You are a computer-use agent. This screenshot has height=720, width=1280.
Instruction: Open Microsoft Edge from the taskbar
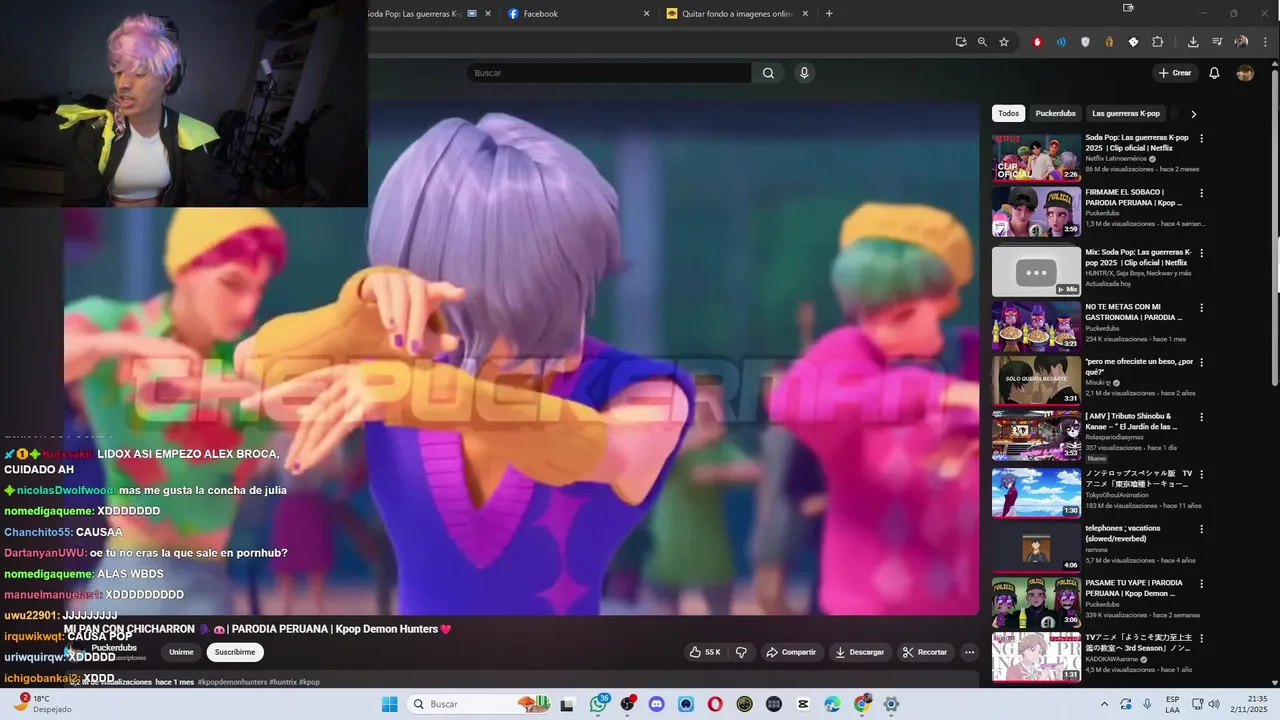[832, 704]
